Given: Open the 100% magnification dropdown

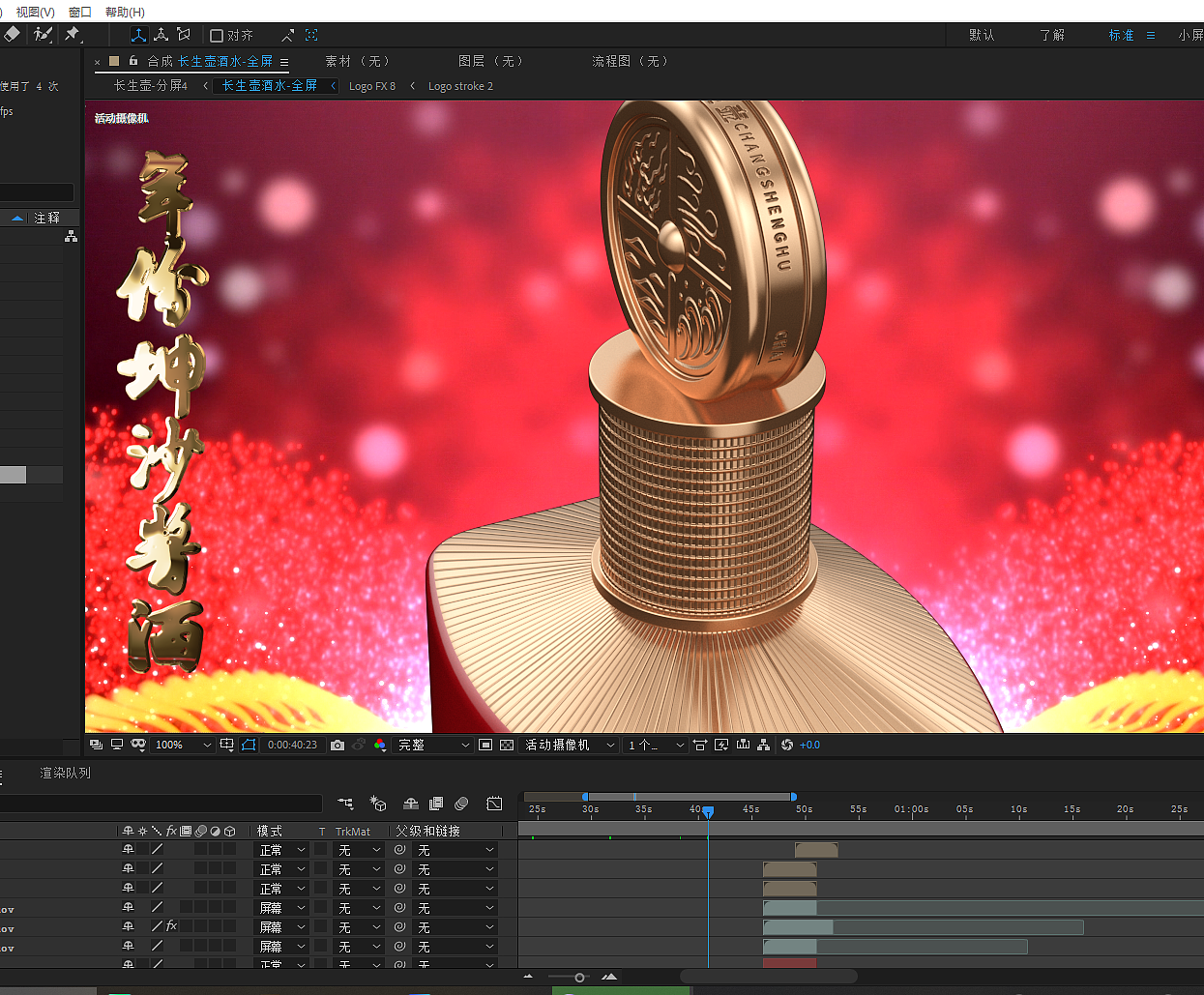Looking at the screenshot, I should tap(183, 745).
